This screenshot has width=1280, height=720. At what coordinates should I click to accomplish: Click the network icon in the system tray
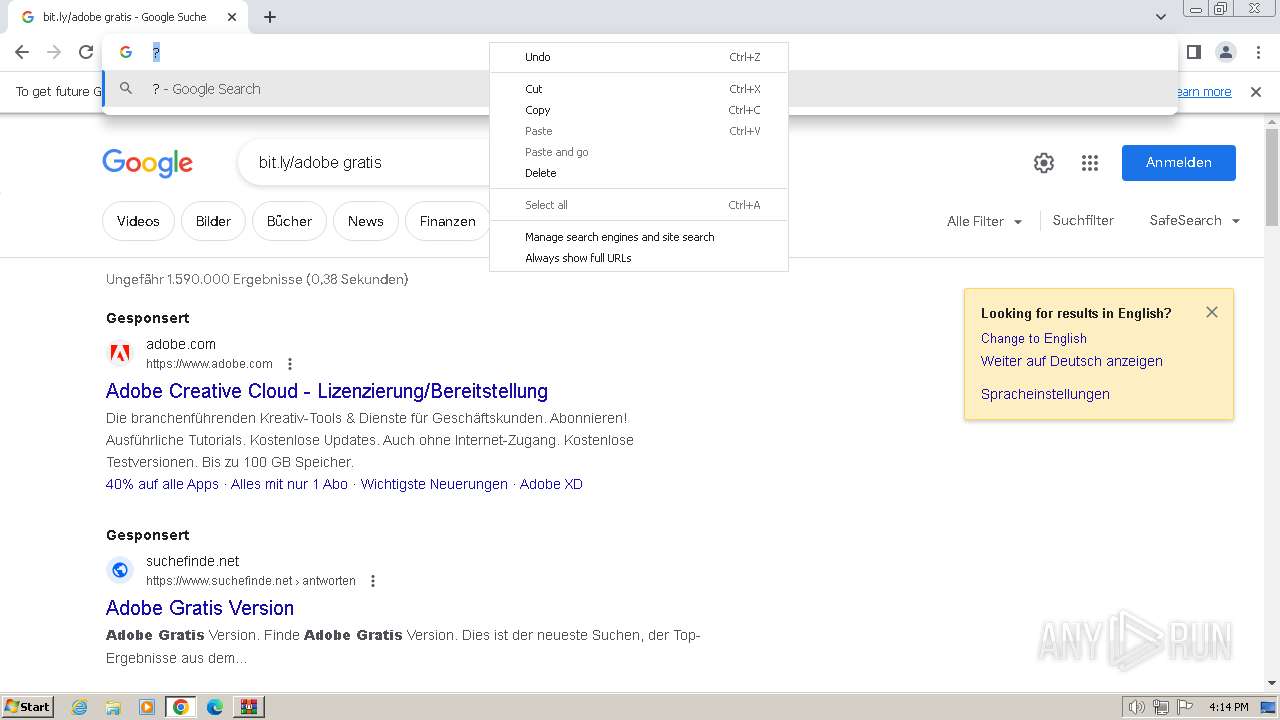(1161, 707)
